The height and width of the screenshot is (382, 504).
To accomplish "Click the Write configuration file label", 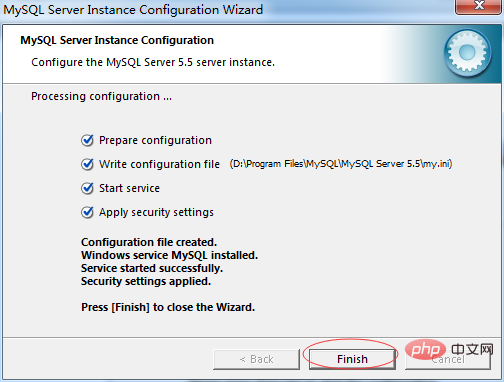I will coord(159,164).
